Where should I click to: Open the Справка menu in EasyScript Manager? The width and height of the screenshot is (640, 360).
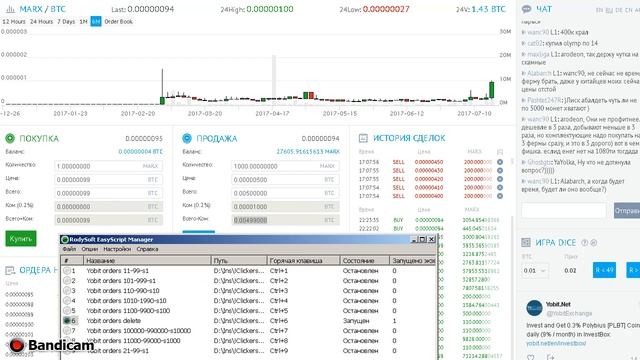(x=147, y=249)
